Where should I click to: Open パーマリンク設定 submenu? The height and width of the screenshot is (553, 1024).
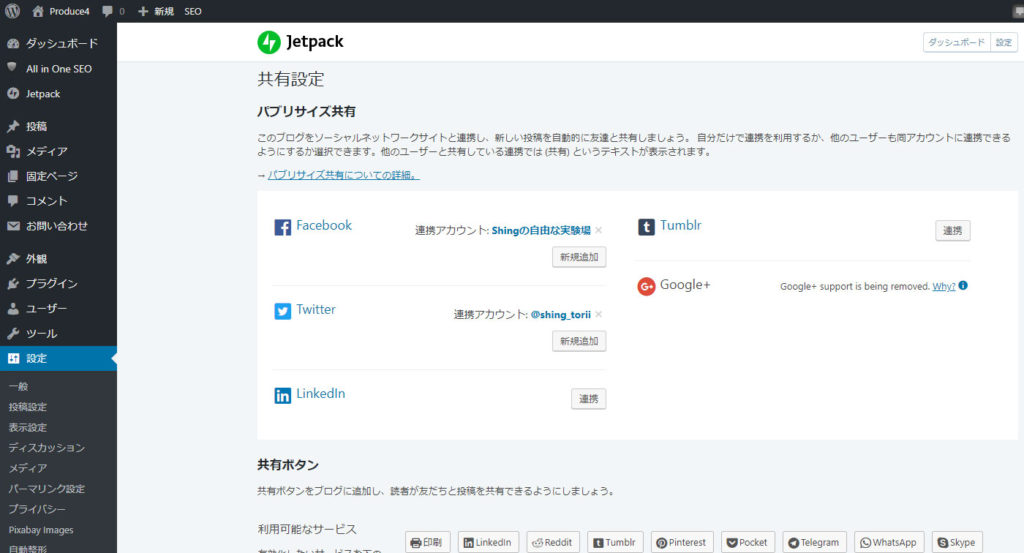[46, 488]
